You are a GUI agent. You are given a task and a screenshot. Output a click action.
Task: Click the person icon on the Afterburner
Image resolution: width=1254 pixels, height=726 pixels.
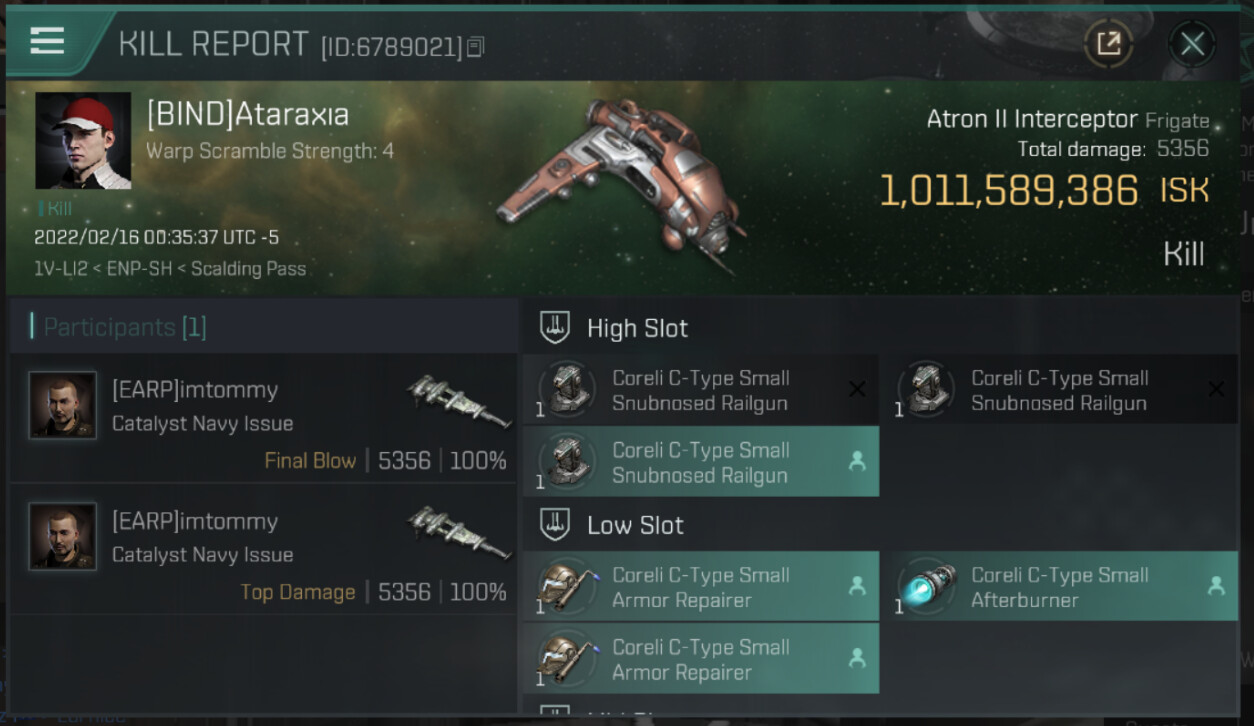point(1216,587)
